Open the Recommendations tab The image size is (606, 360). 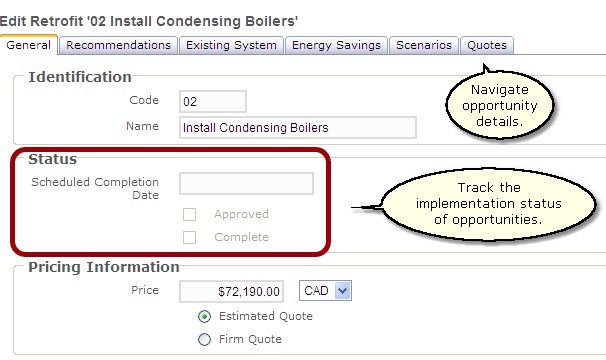click(118, 45)
